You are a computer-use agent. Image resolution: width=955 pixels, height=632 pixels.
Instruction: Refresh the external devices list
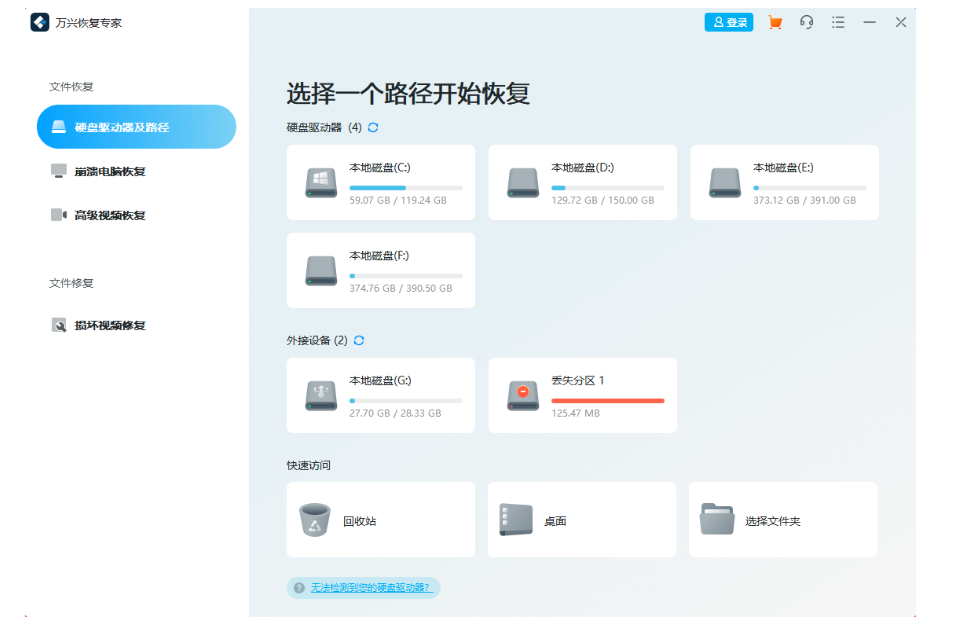(x=358, y=340)
